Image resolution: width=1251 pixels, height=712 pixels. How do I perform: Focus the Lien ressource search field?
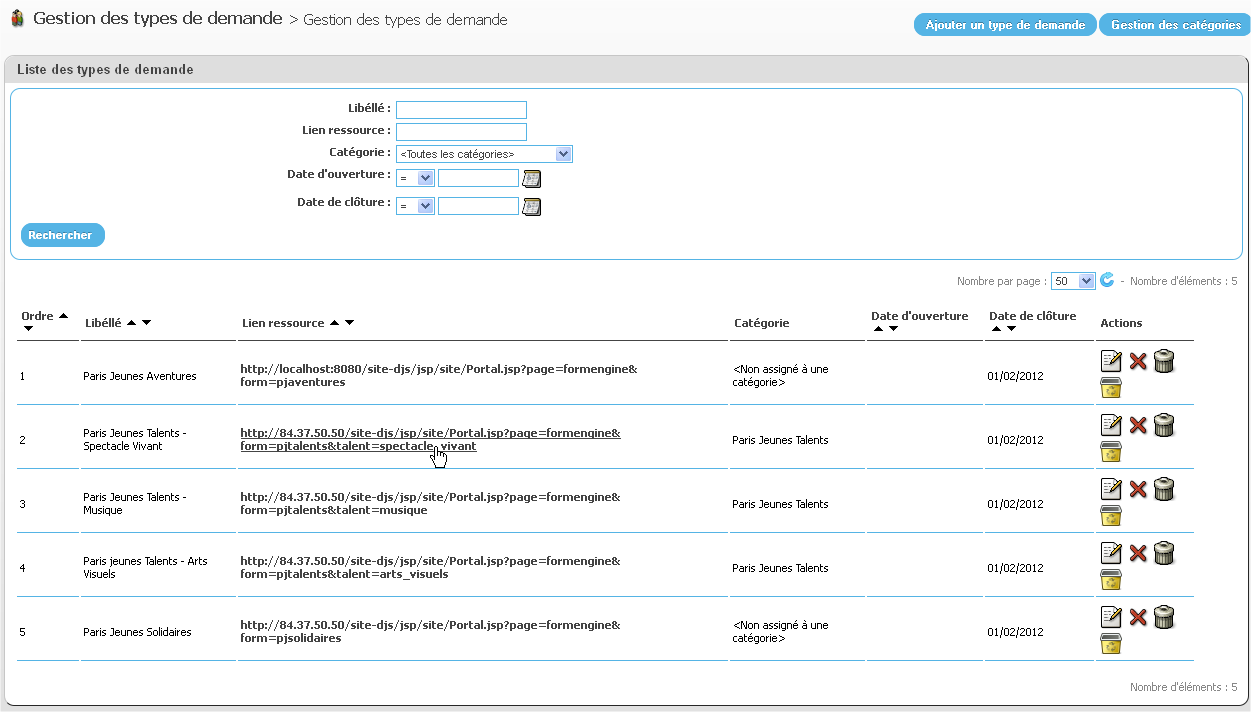coord(461,132)
